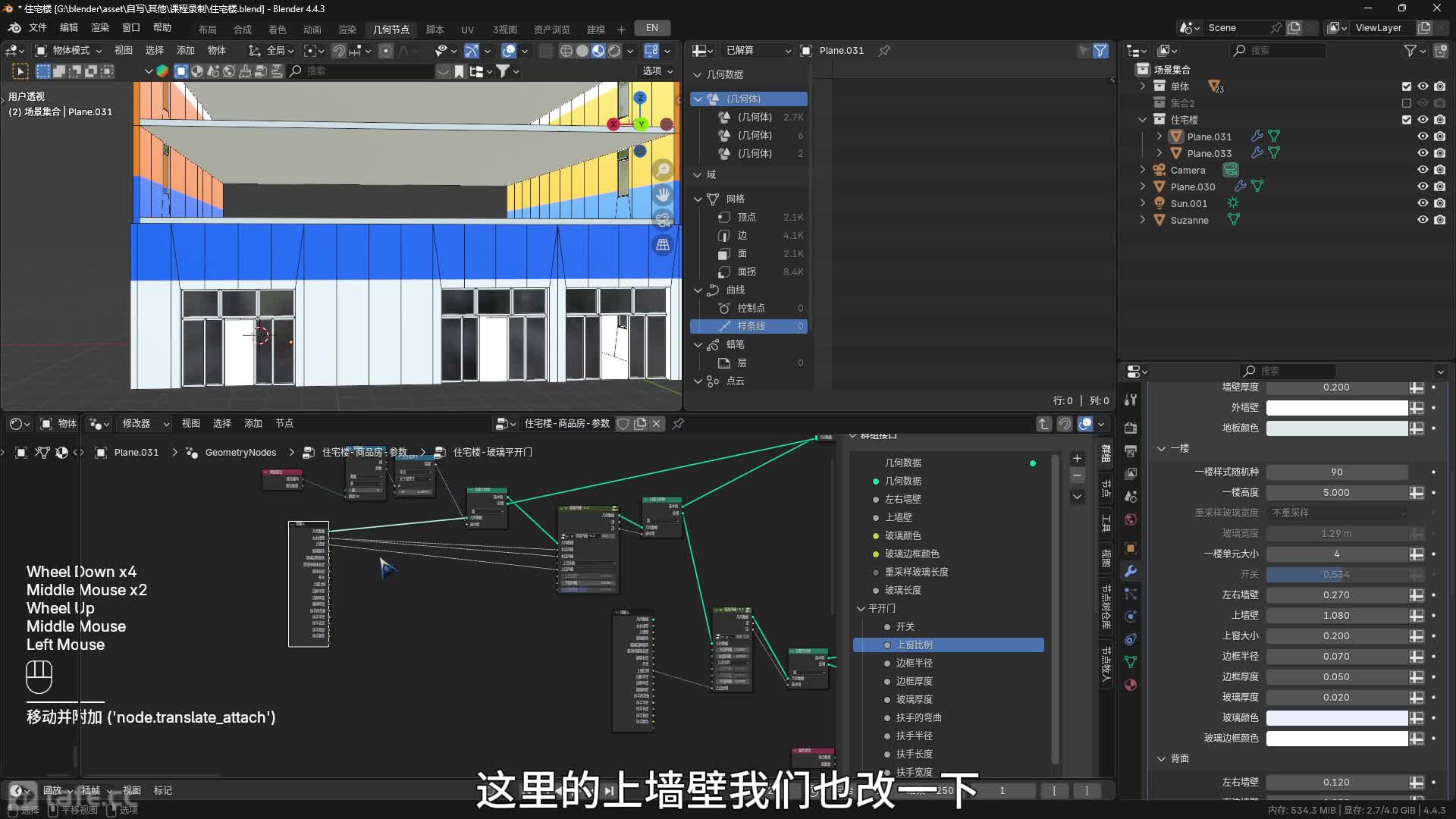Unlink the node group with X button
Image resolution: width=1456 pixels, height=819 pixels.
coord(657,424)
